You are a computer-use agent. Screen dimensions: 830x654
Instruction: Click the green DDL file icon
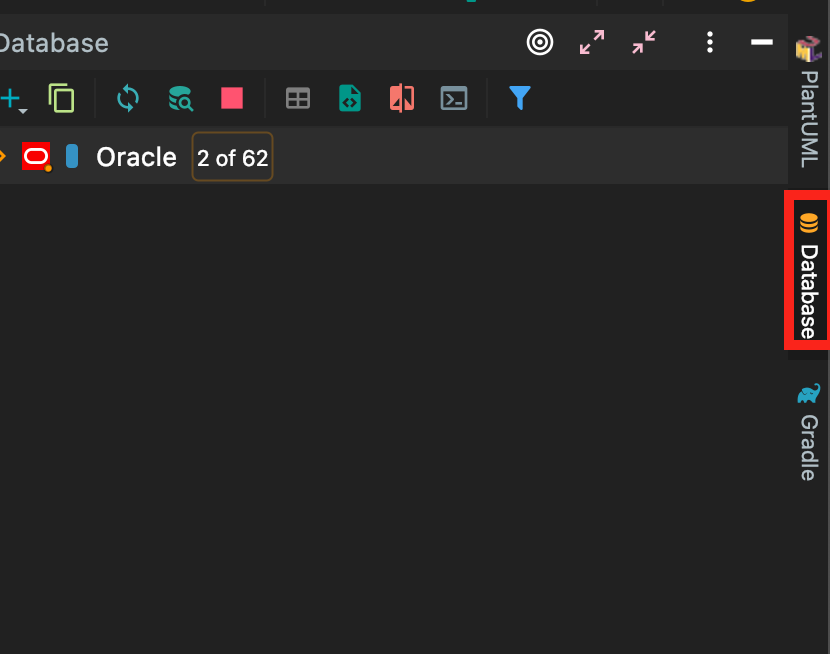(x=349, y=98)
